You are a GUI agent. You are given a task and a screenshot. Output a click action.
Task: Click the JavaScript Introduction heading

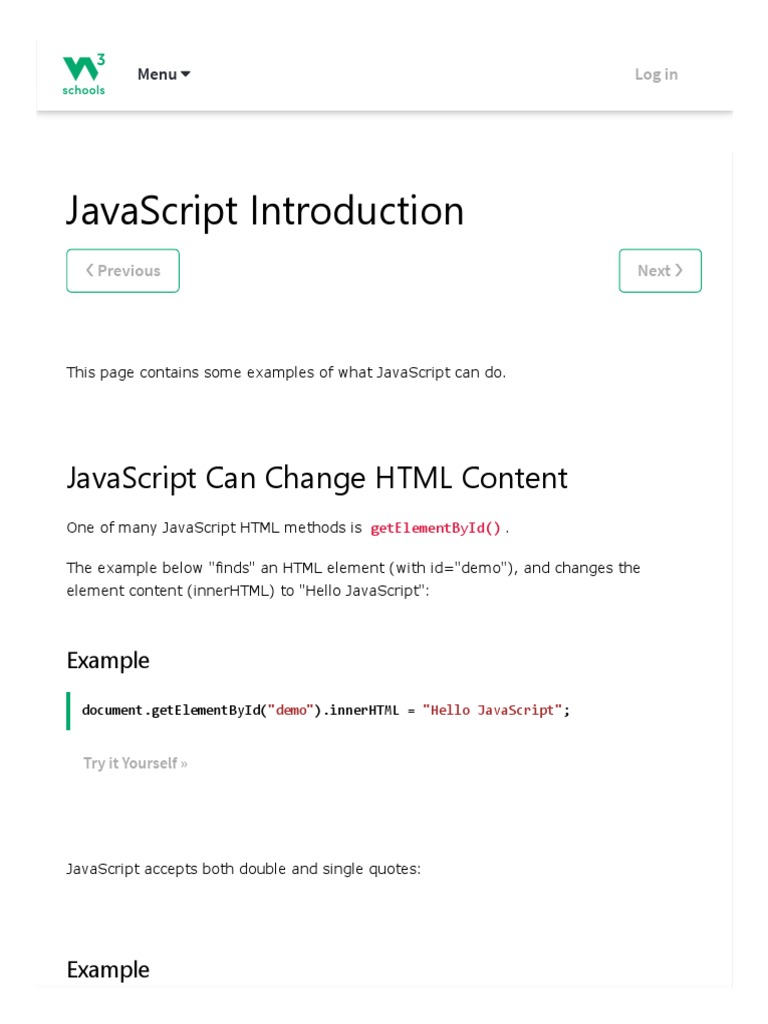click(x=265, y=211)
